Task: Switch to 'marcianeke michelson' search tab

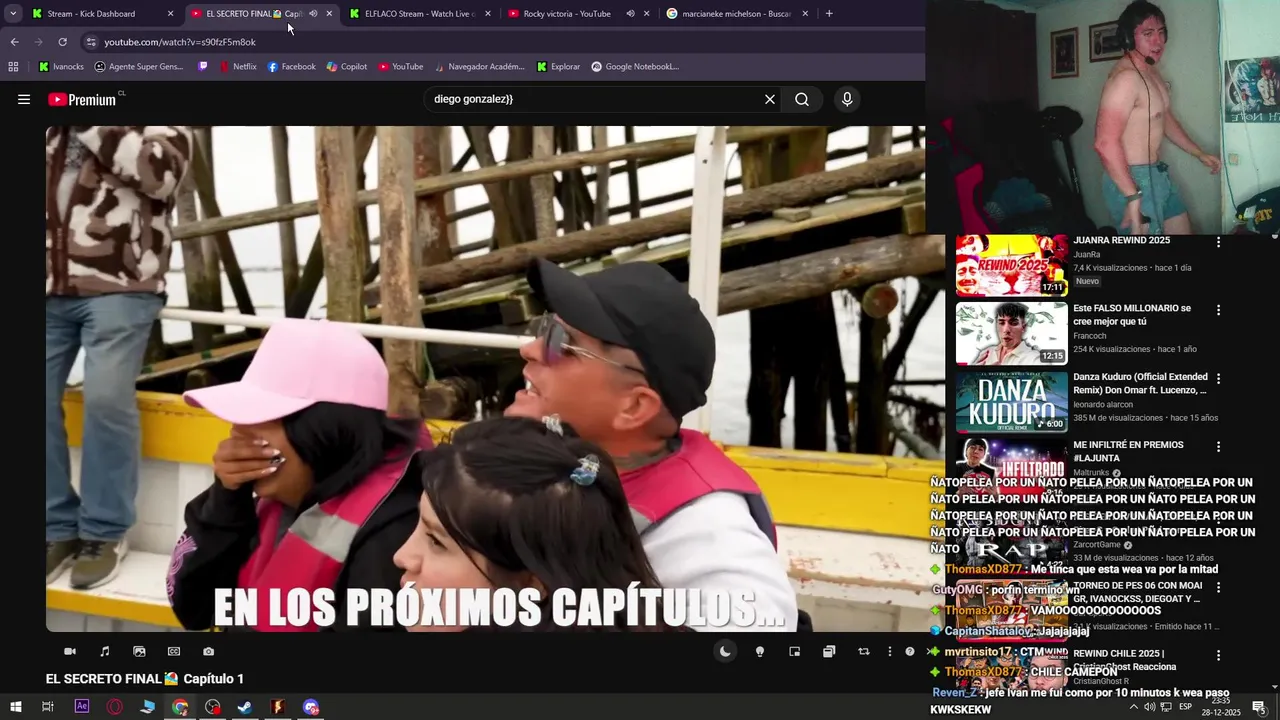Action: point(736,14)
